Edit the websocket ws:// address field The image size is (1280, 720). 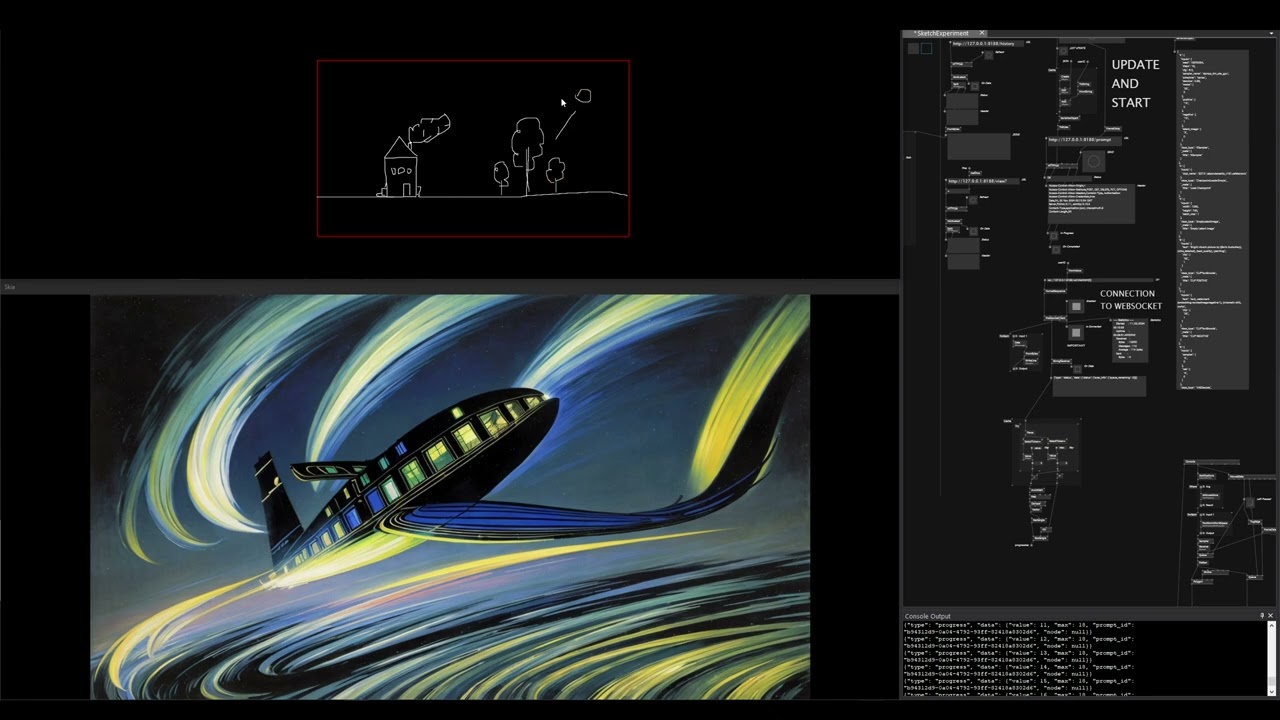coord(1099,280)
